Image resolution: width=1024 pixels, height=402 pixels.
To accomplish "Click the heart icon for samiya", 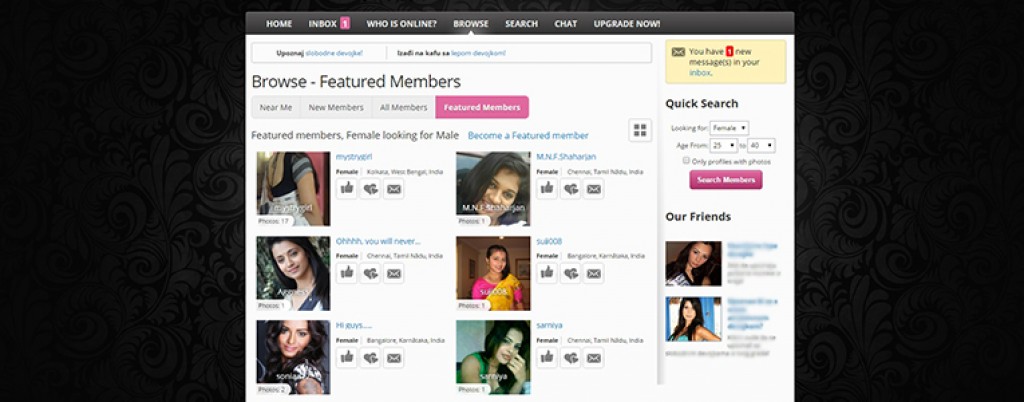I will point(571,357).
